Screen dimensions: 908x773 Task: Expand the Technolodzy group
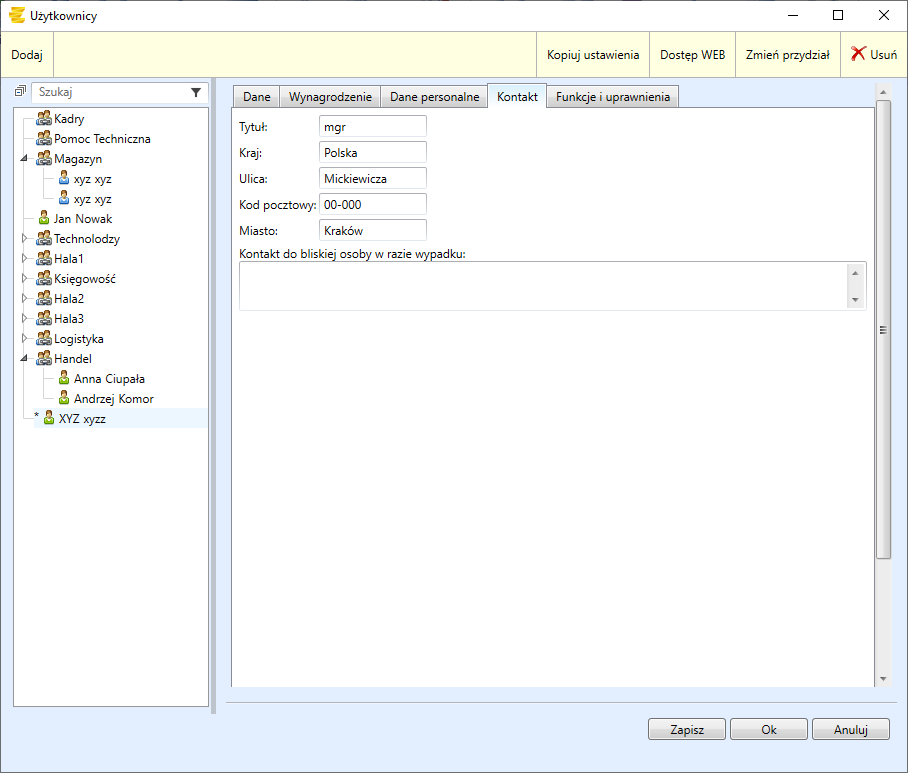point(24,239)
